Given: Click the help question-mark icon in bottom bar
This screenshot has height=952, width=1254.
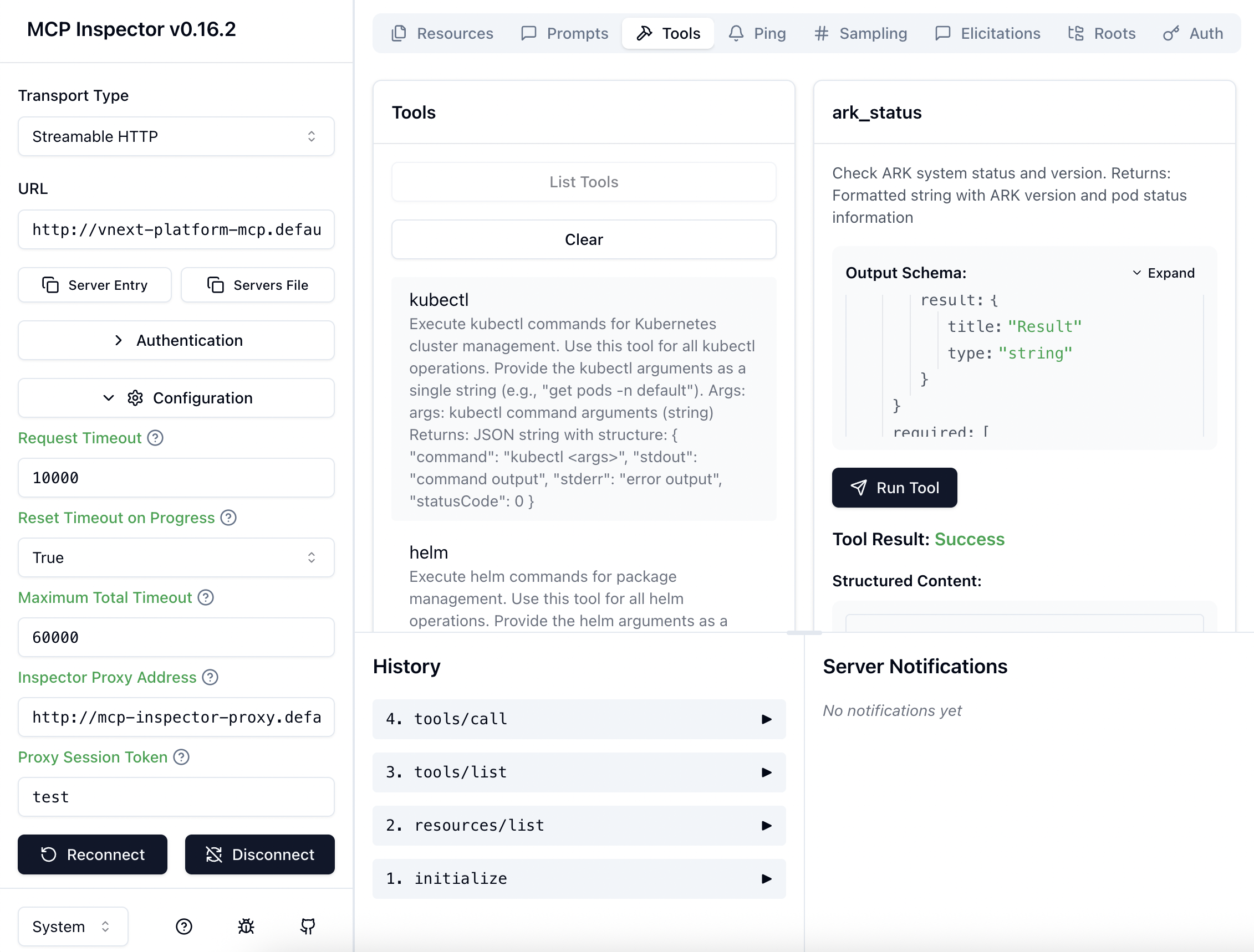Looking at the screenshot, I should pyautogui.click(x=183, y=927).
